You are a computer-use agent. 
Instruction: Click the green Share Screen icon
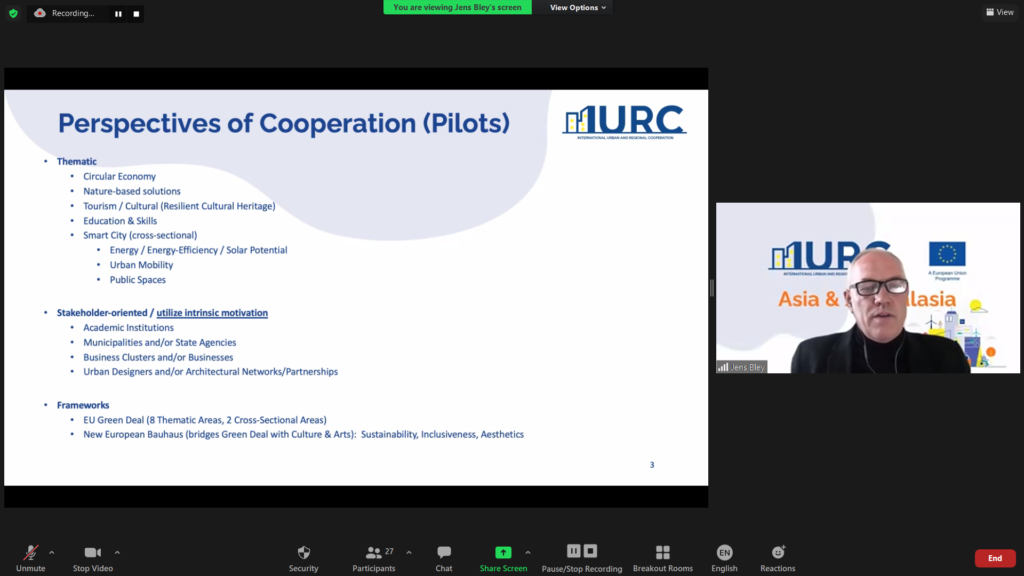(x=503, y=552)
